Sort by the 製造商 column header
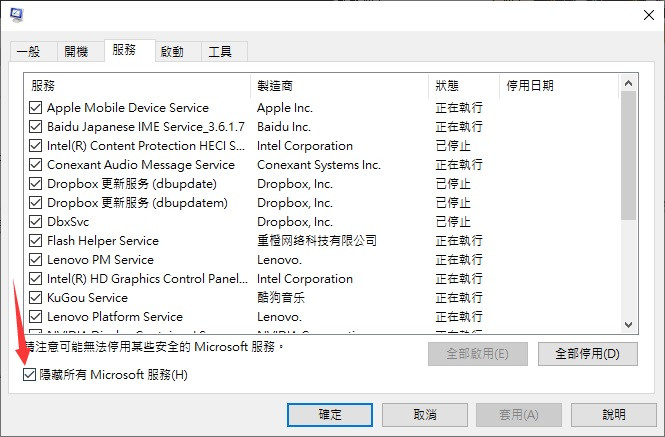This screenshot has width=665, height=437. coord(339,86)
